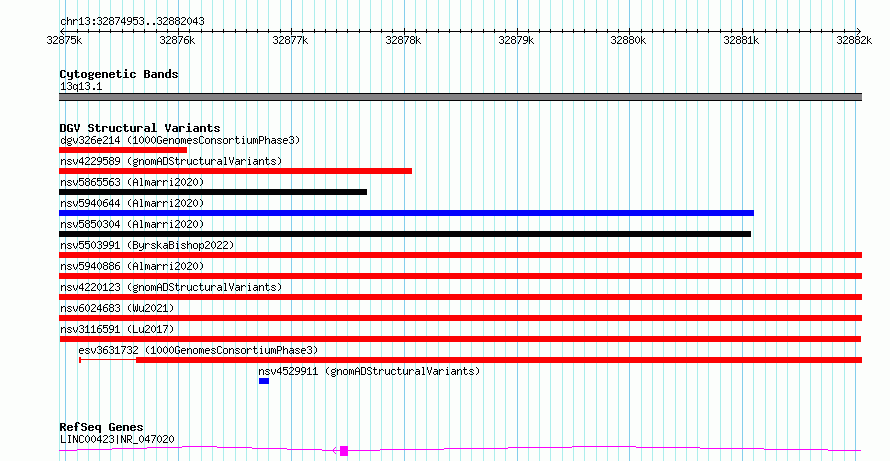This screenshot has width=890, height=461.
Task: Click the nsv5940644 (Almarri2020) label
Action: point(132,203)
